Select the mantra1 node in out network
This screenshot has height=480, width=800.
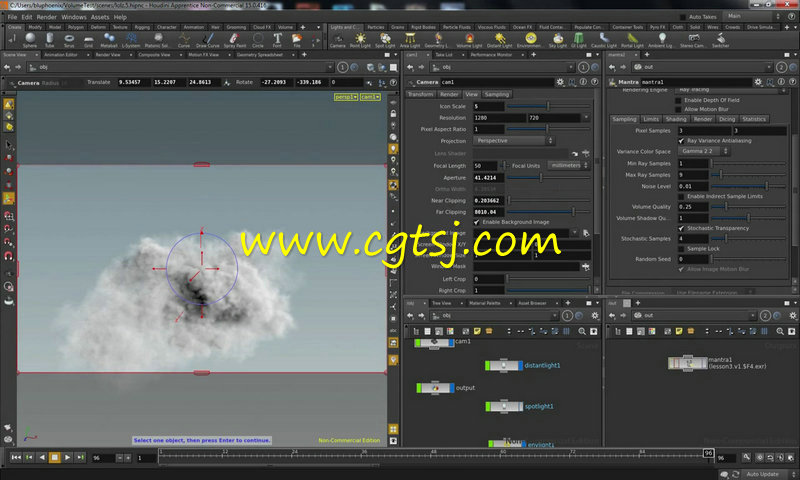point(687,363)
